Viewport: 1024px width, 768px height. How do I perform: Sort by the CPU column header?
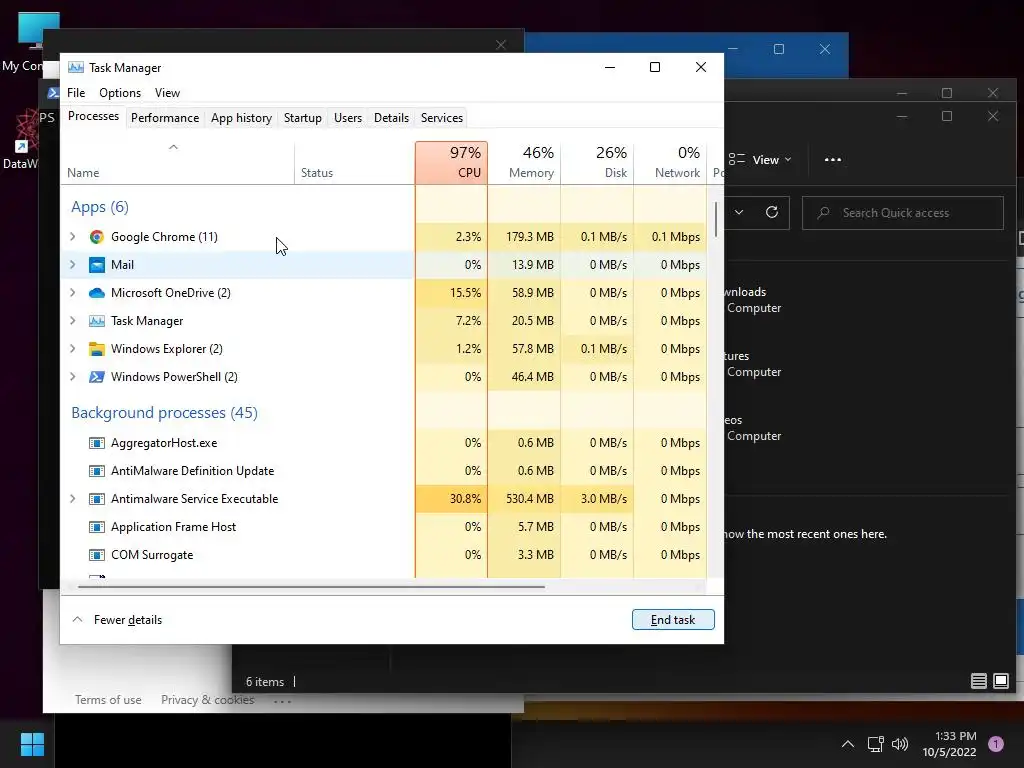[451, 163]
